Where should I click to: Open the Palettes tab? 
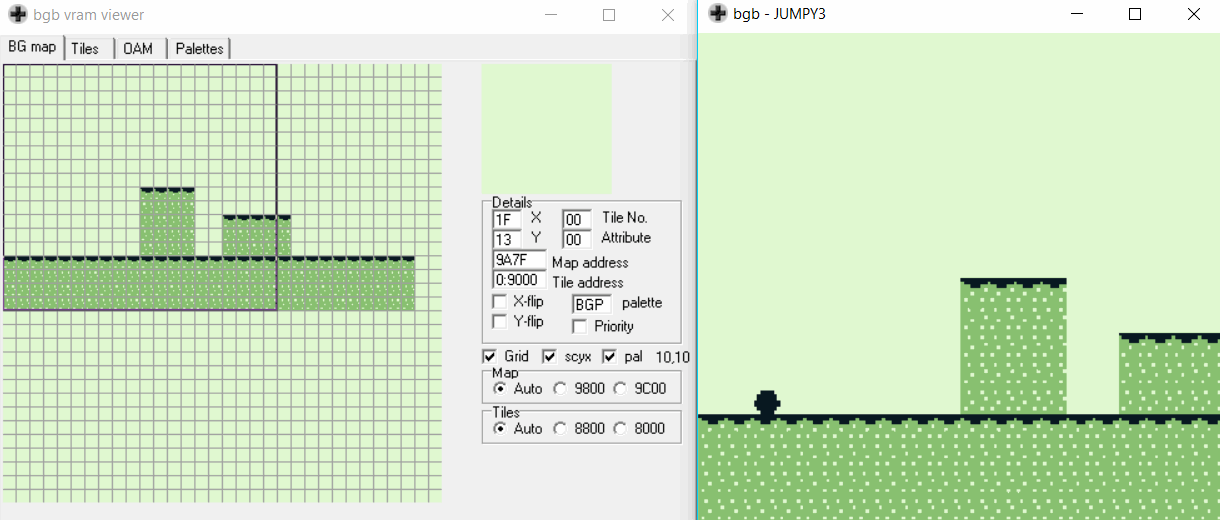point(199,48)
